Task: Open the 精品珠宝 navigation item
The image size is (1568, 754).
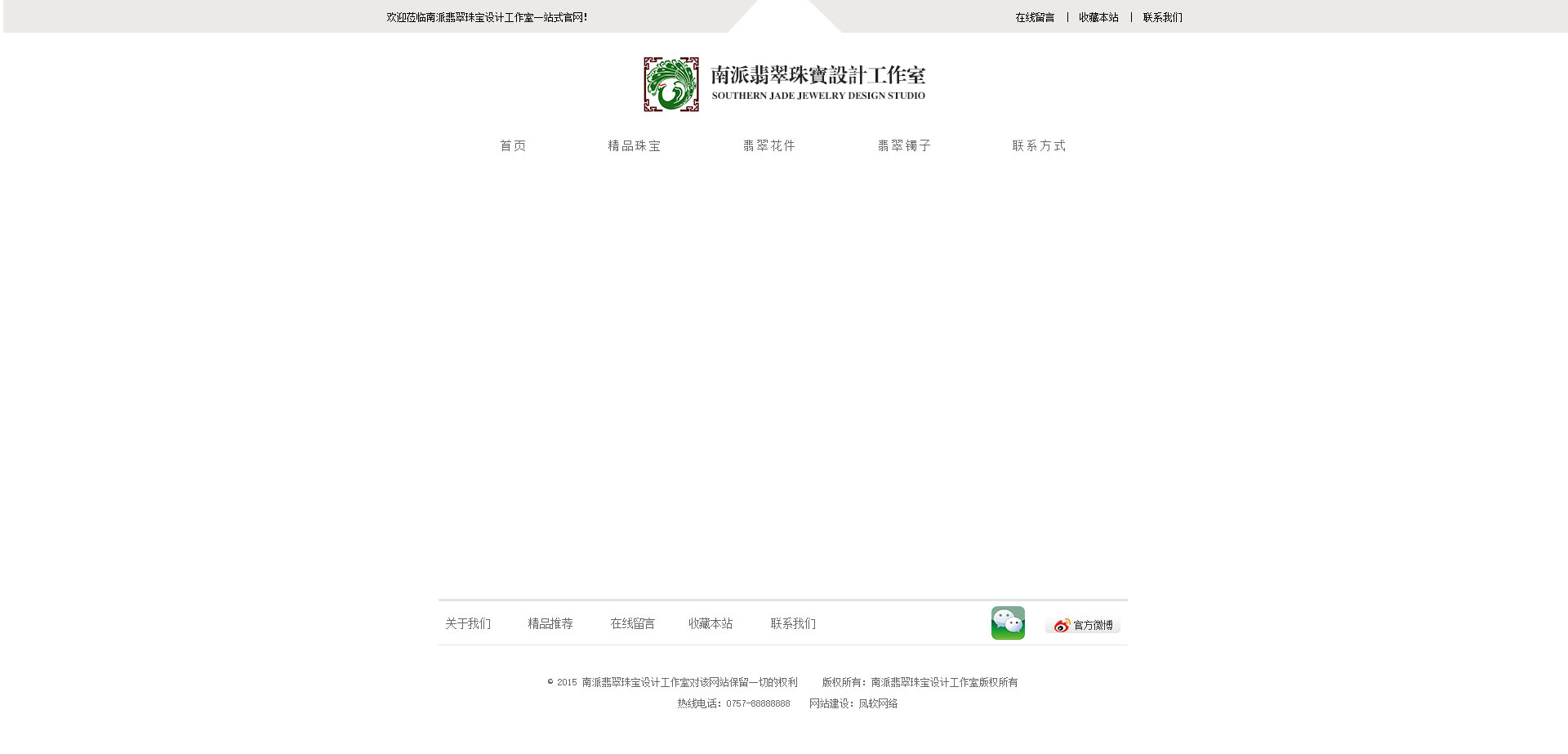Action: [x=634, y=146]
